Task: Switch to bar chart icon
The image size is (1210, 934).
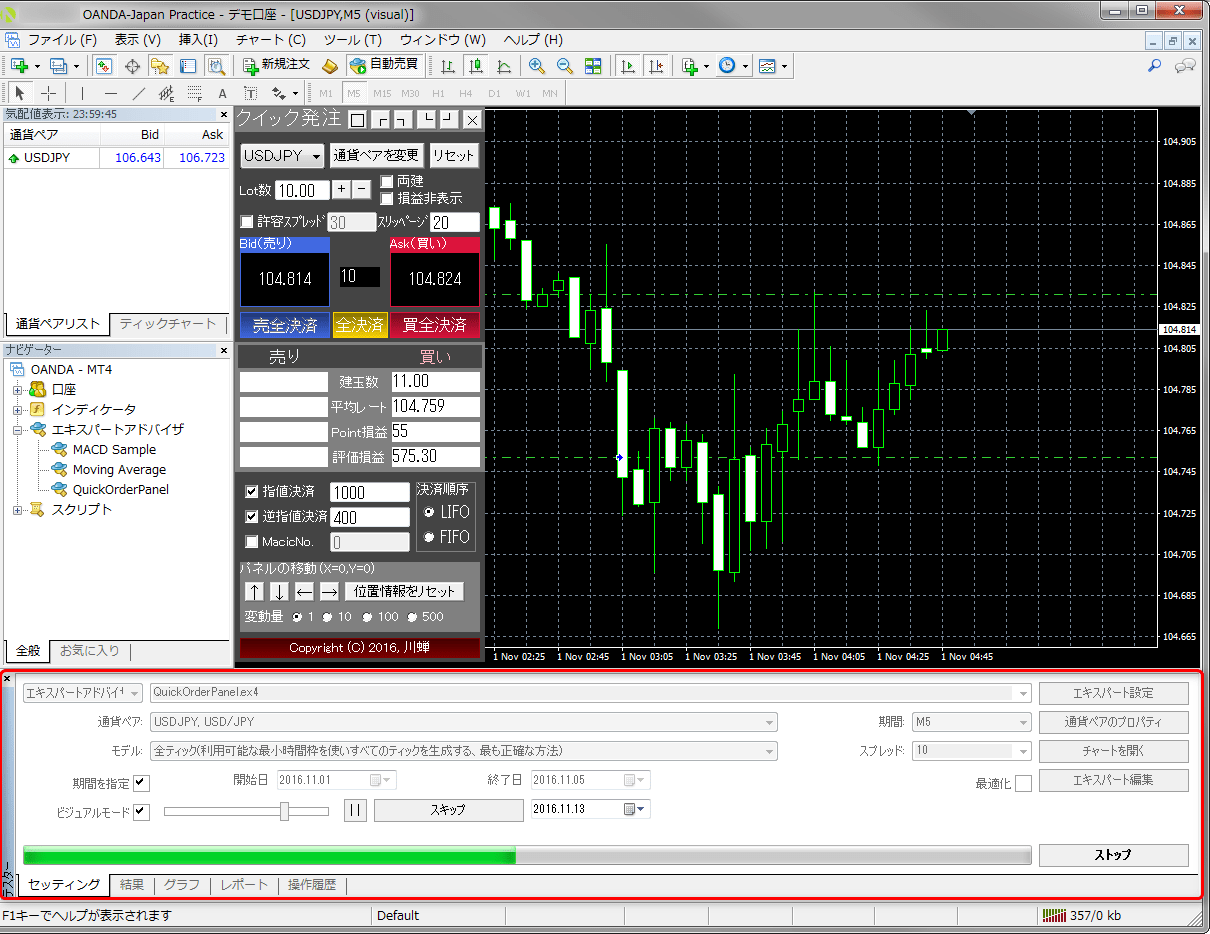Action: tap(449, 66)
